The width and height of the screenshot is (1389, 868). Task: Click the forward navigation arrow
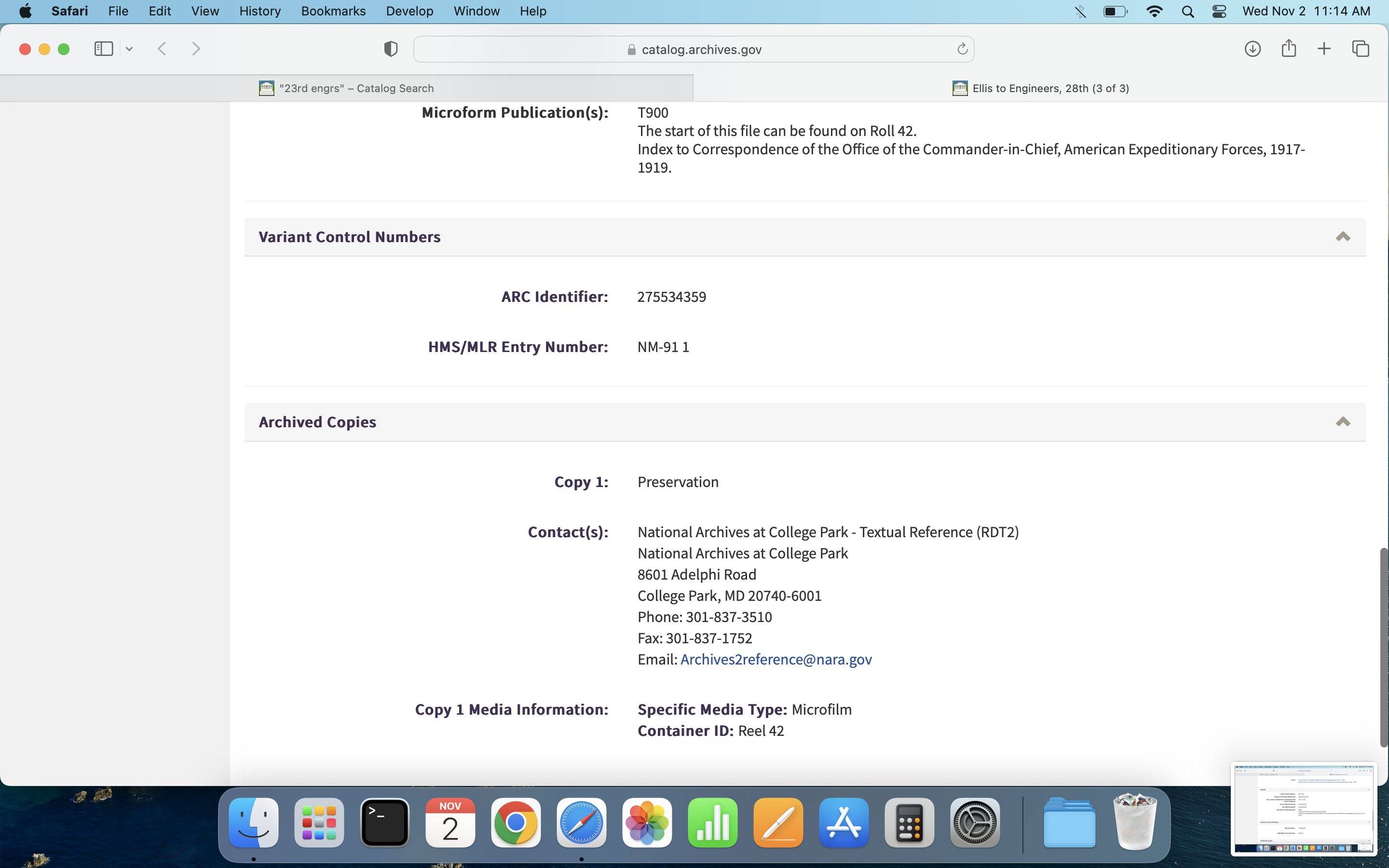pyautogui.click(x=196, y=49)
